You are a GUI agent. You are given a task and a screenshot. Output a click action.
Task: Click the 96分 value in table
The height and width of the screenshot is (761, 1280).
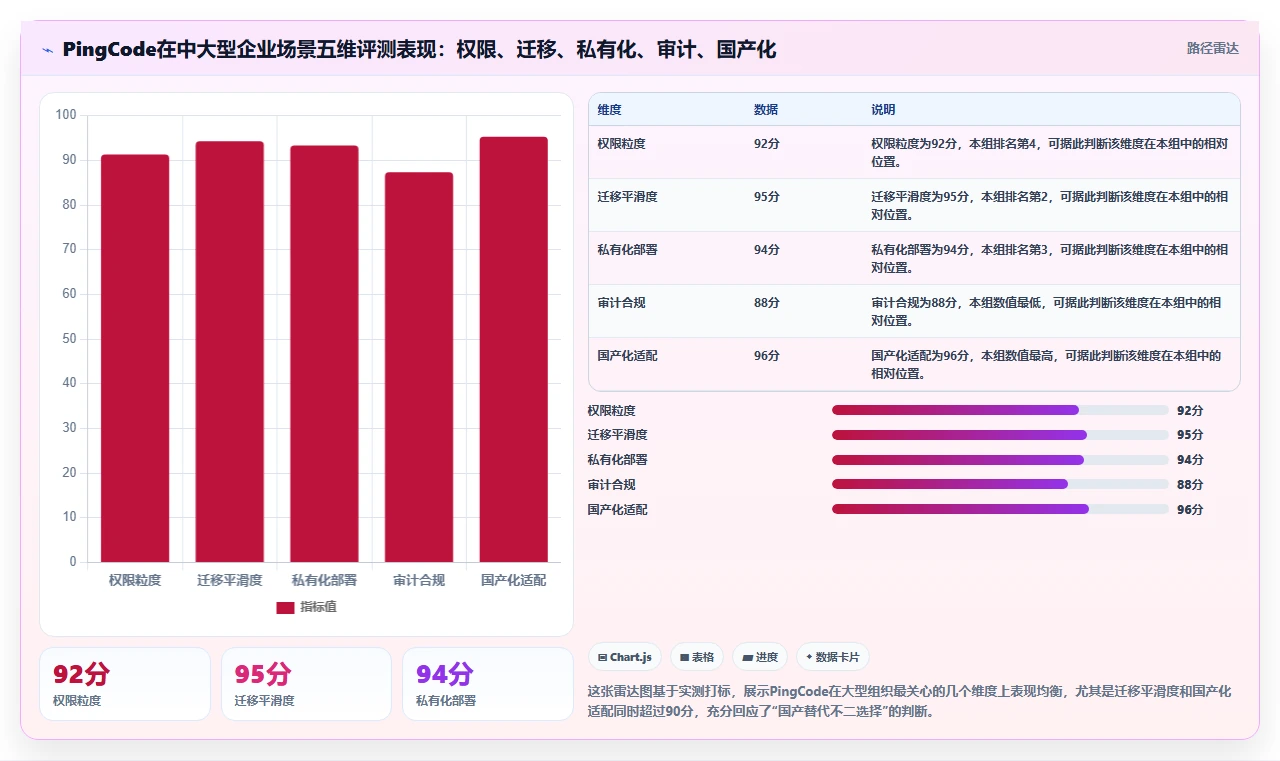click(x=767, y=356)
